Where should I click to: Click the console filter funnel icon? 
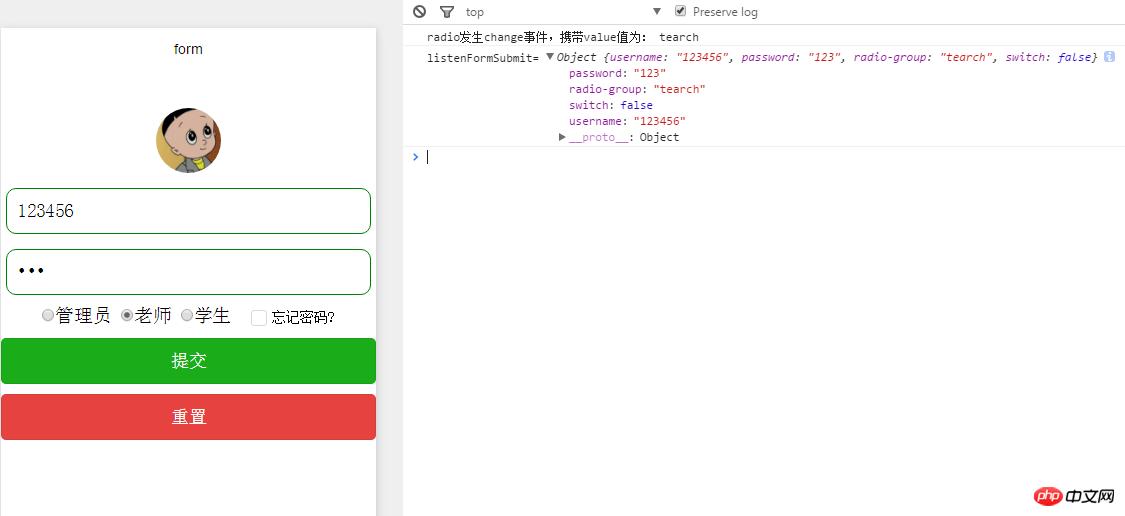pos(447,12)
